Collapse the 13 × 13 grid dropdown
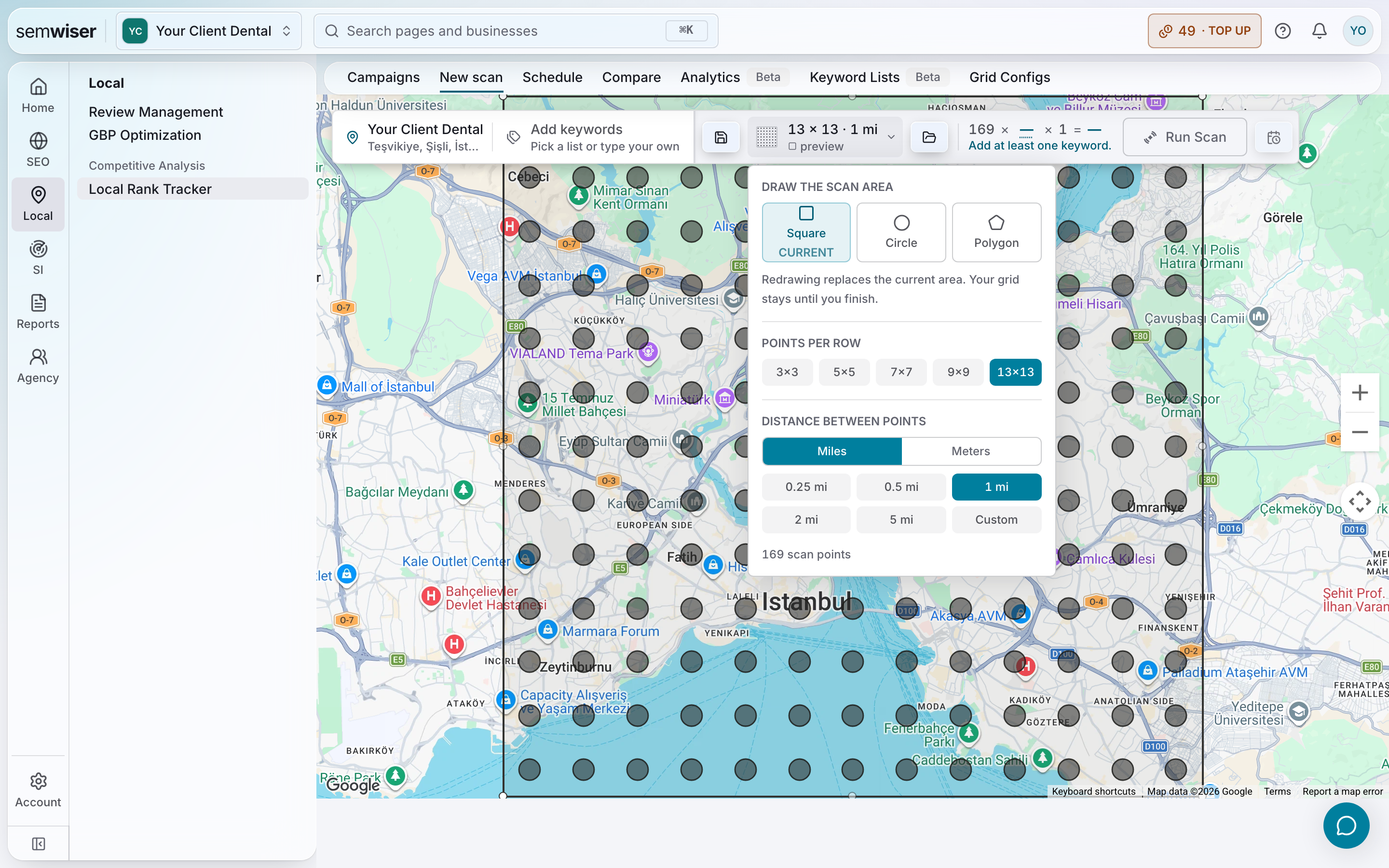This screenshot has height=868, width=1389. pyautogui.click(x=825, y=137)
